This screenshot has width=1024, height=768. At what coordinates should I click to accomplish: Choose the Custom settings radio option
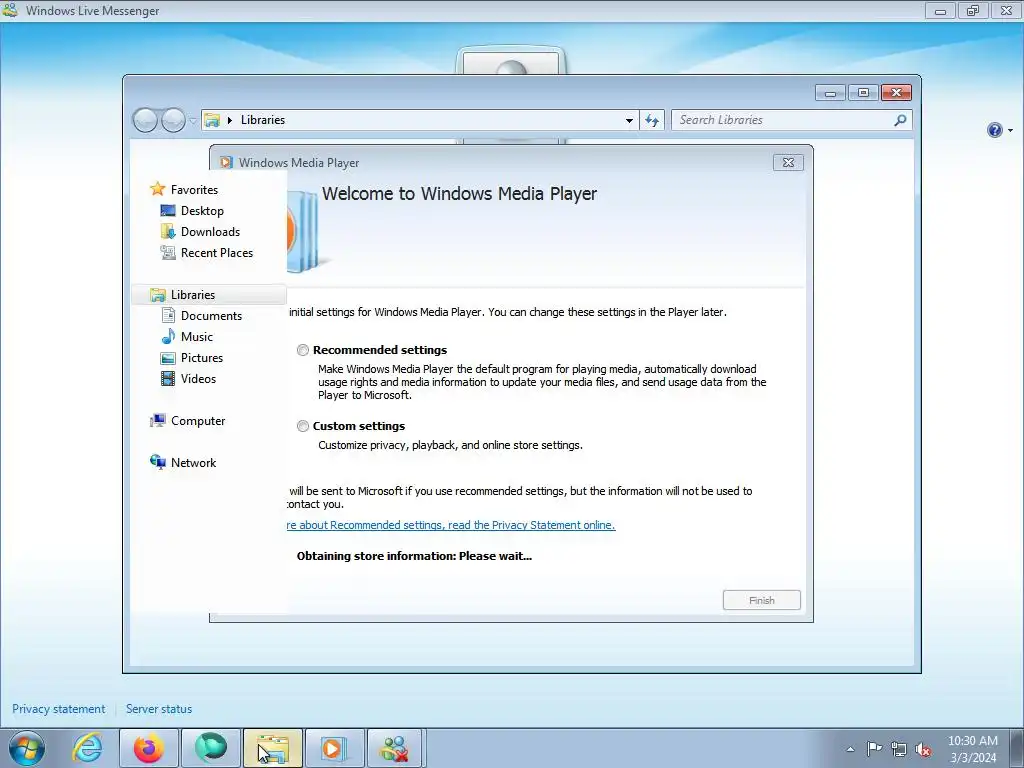pos(303,426)
